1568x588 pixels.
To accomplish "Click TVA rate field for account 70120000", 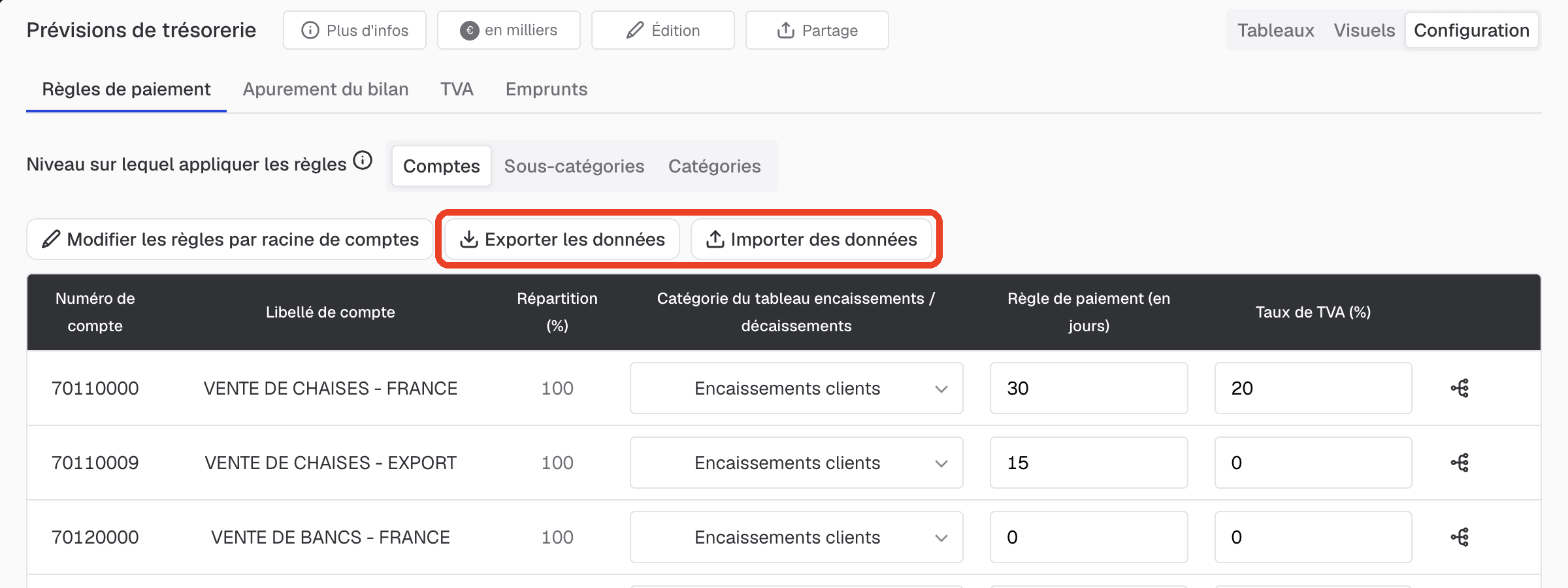I will (1313, 537).
